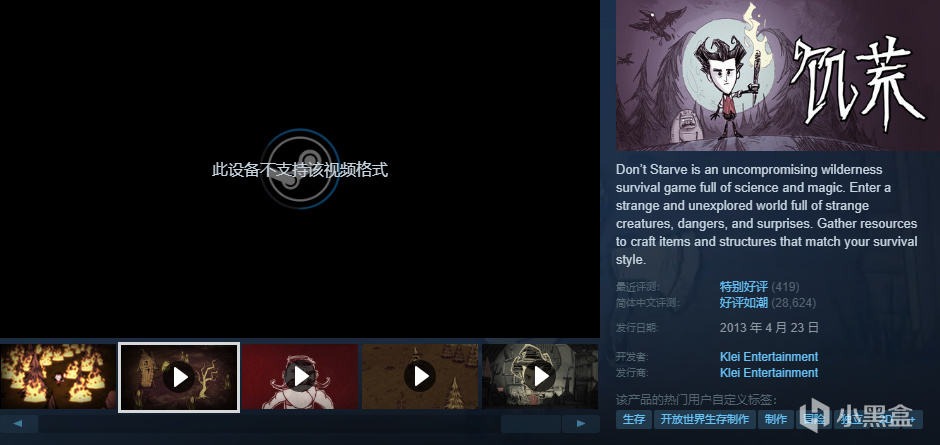
Task: Click the release date 2013 年 4 月 23 日
Action: pos(769,328)
